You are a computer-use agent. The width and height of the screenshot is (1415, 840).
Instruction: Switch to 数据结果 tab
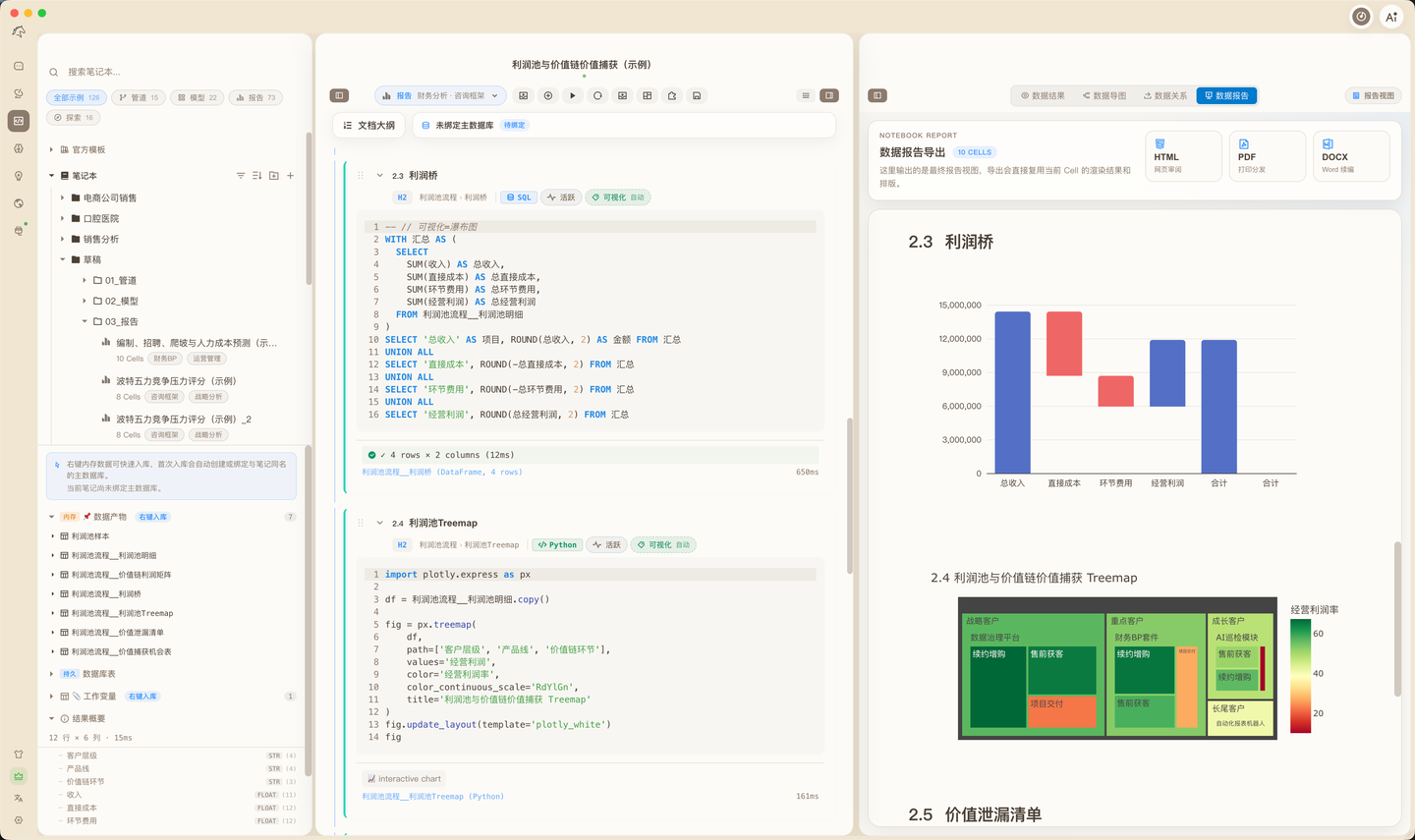(x=1043, y=95)
